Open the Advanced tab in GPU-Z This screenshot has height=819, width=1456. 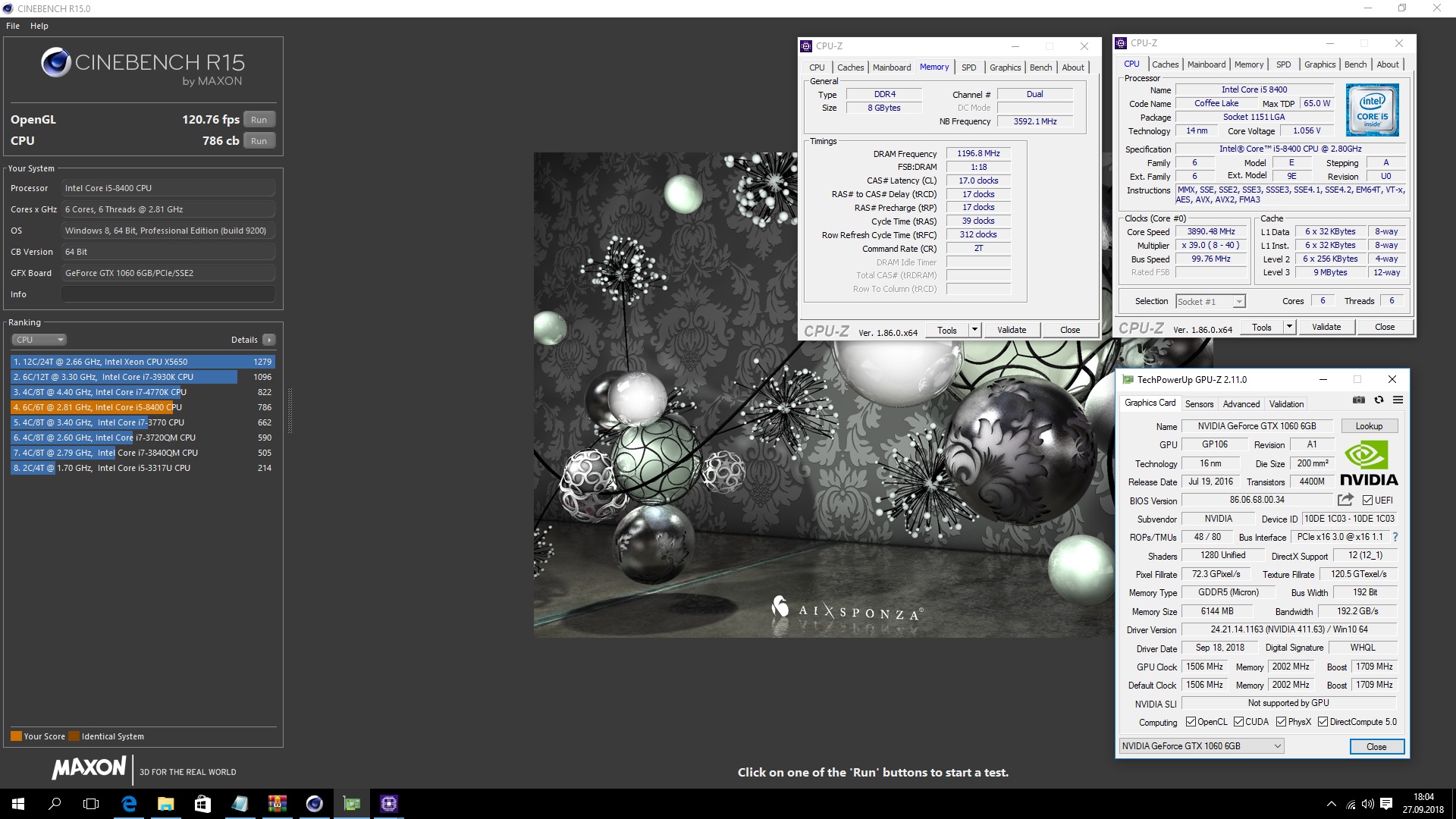coord(1241,404)
